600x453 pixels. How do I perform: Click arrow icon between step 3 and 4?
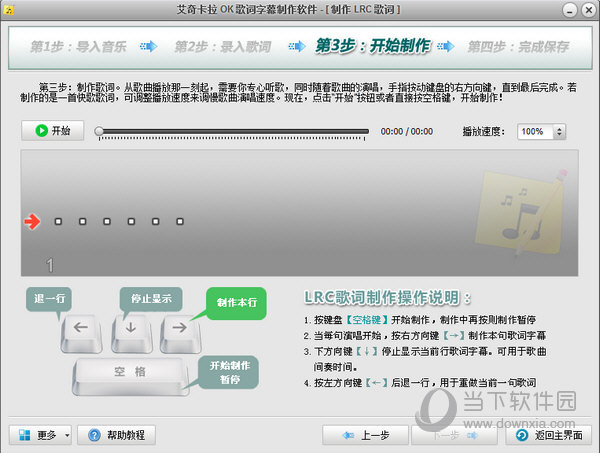[x=446, y=47]
